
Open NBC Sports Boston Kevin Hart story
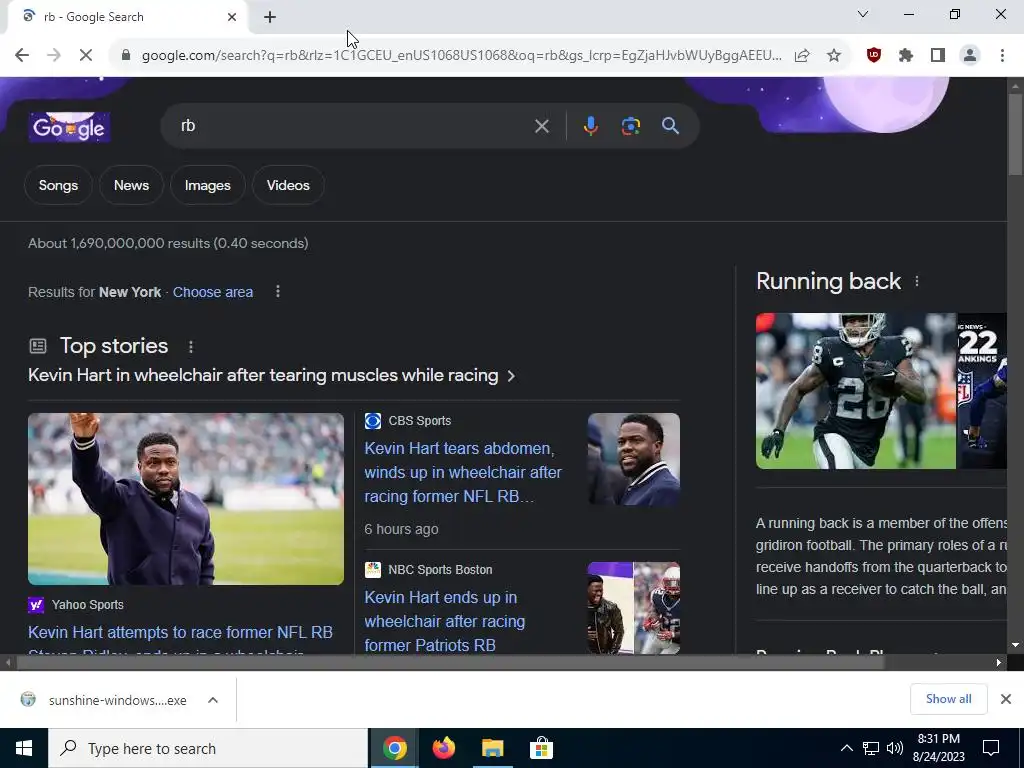coord(445,621)
